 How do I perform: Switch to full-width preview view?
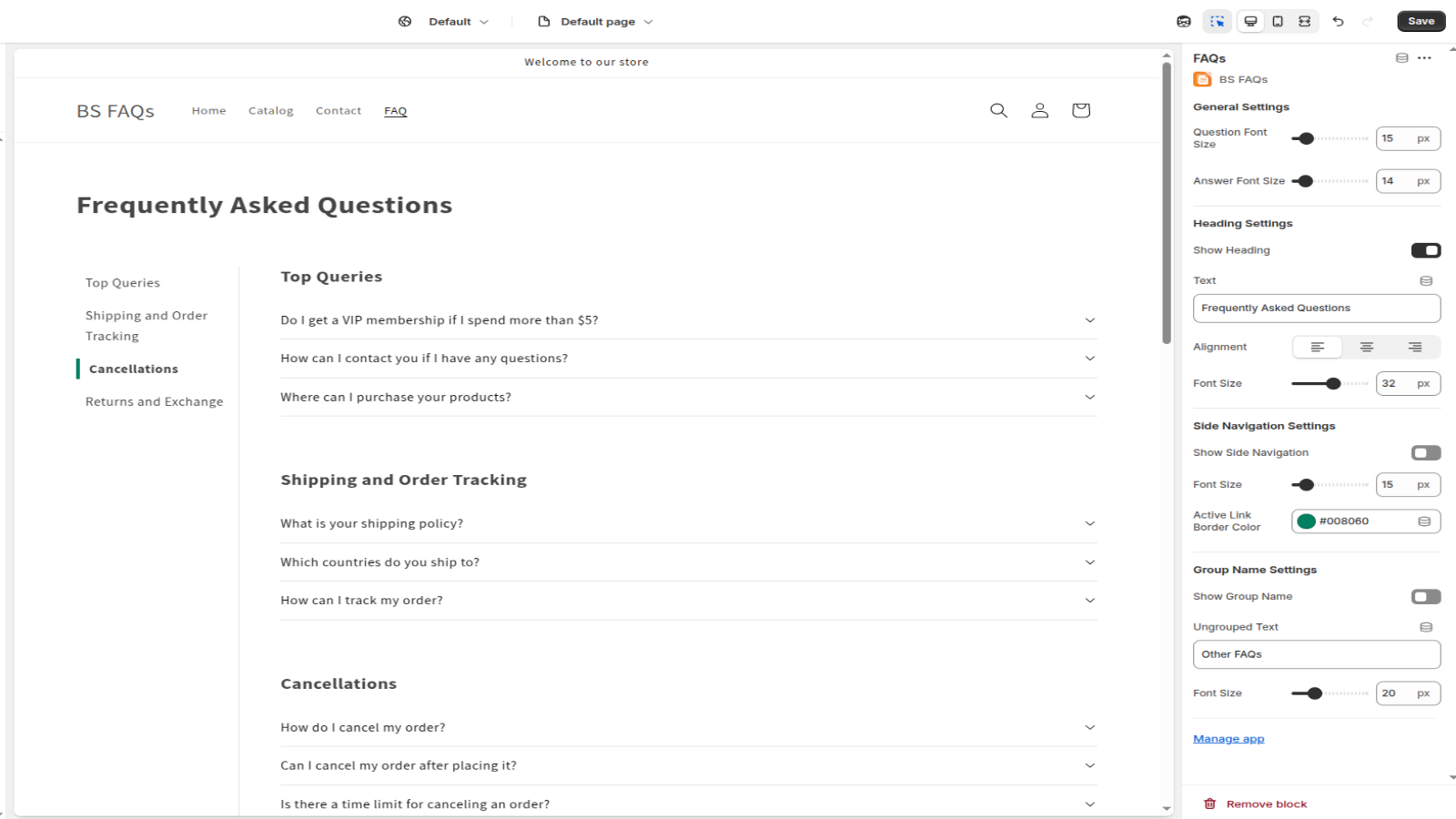1305,20
